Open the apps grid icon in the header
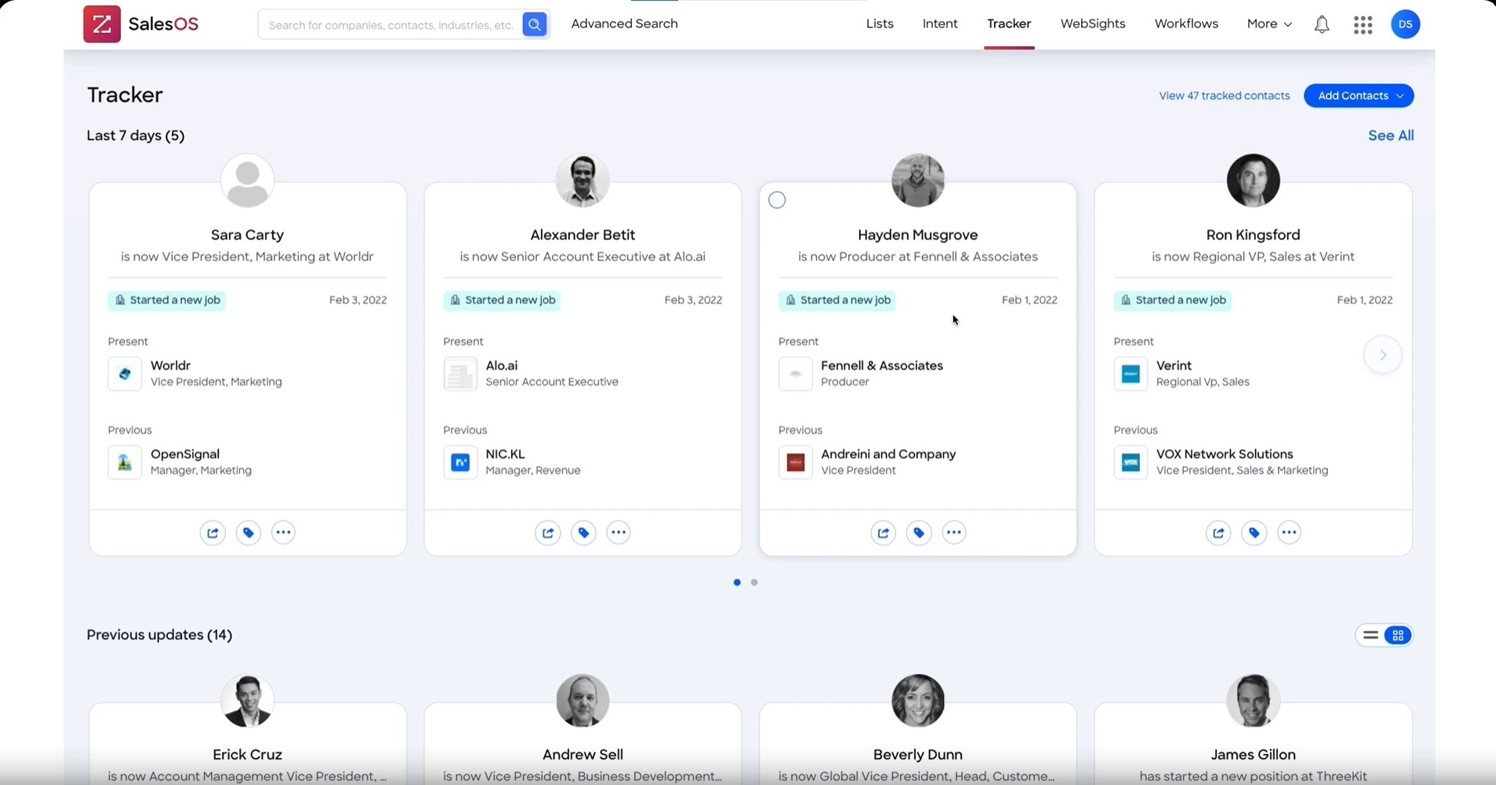Viewport: 1496px width, 785px height. tap(1363, 24)
